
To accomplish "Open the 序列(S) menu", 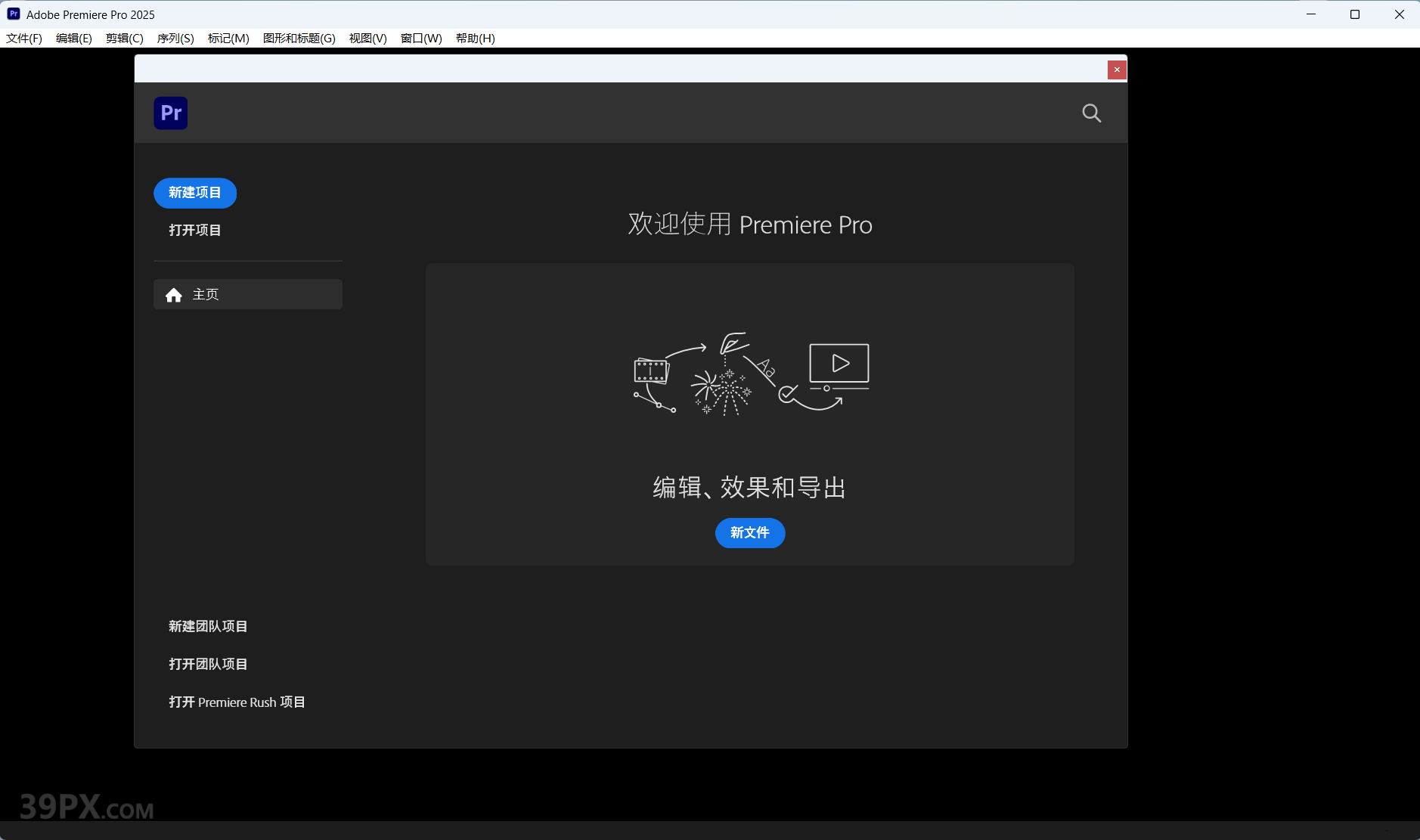I will click(175, 39).
